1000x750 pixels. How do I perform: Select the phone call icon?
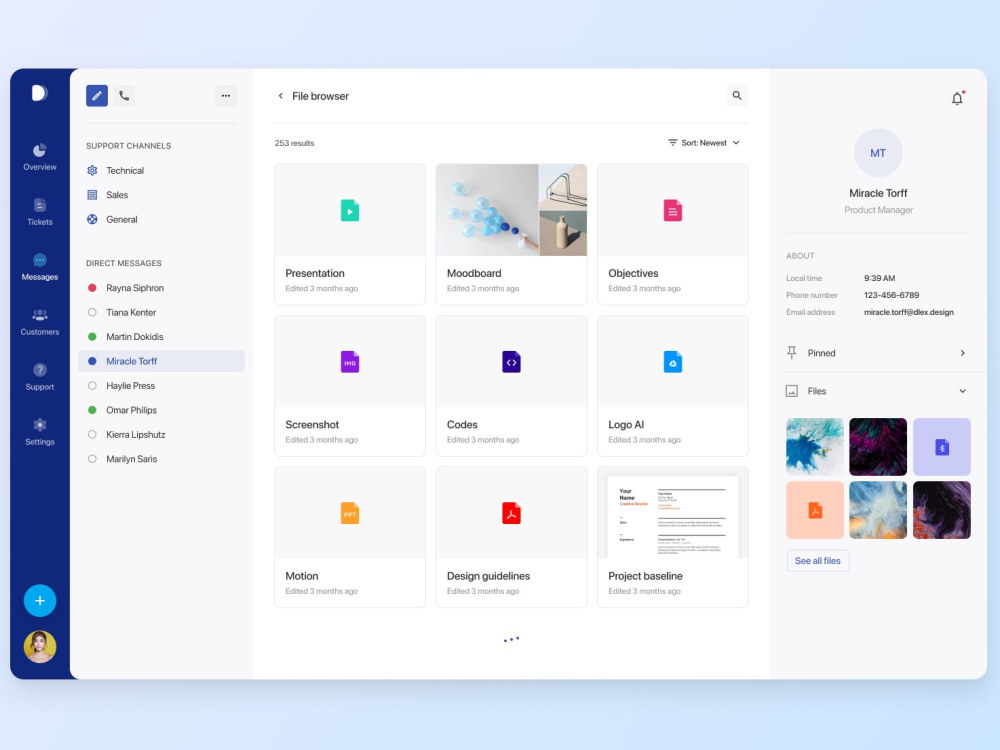click(x=124, y=95)
